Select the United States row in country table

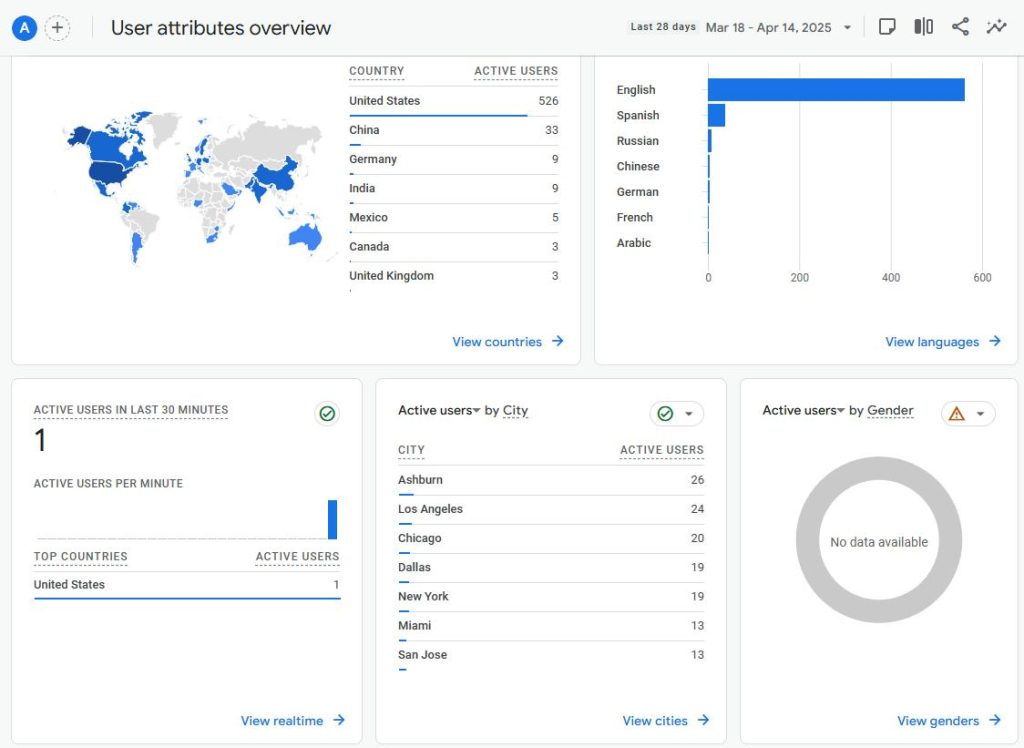[x=454, y=101]
